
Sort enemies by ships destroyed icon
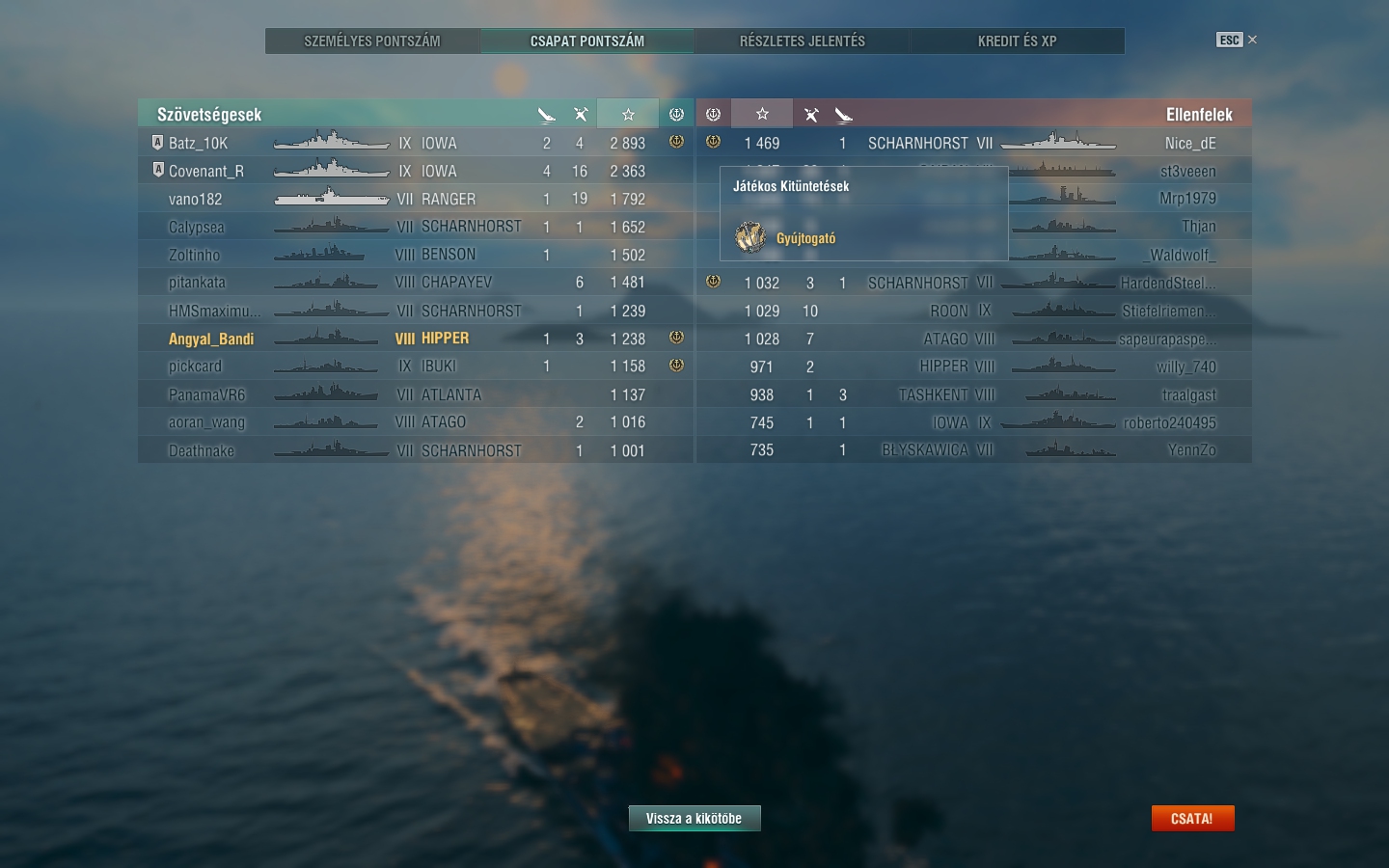point(811,115)
